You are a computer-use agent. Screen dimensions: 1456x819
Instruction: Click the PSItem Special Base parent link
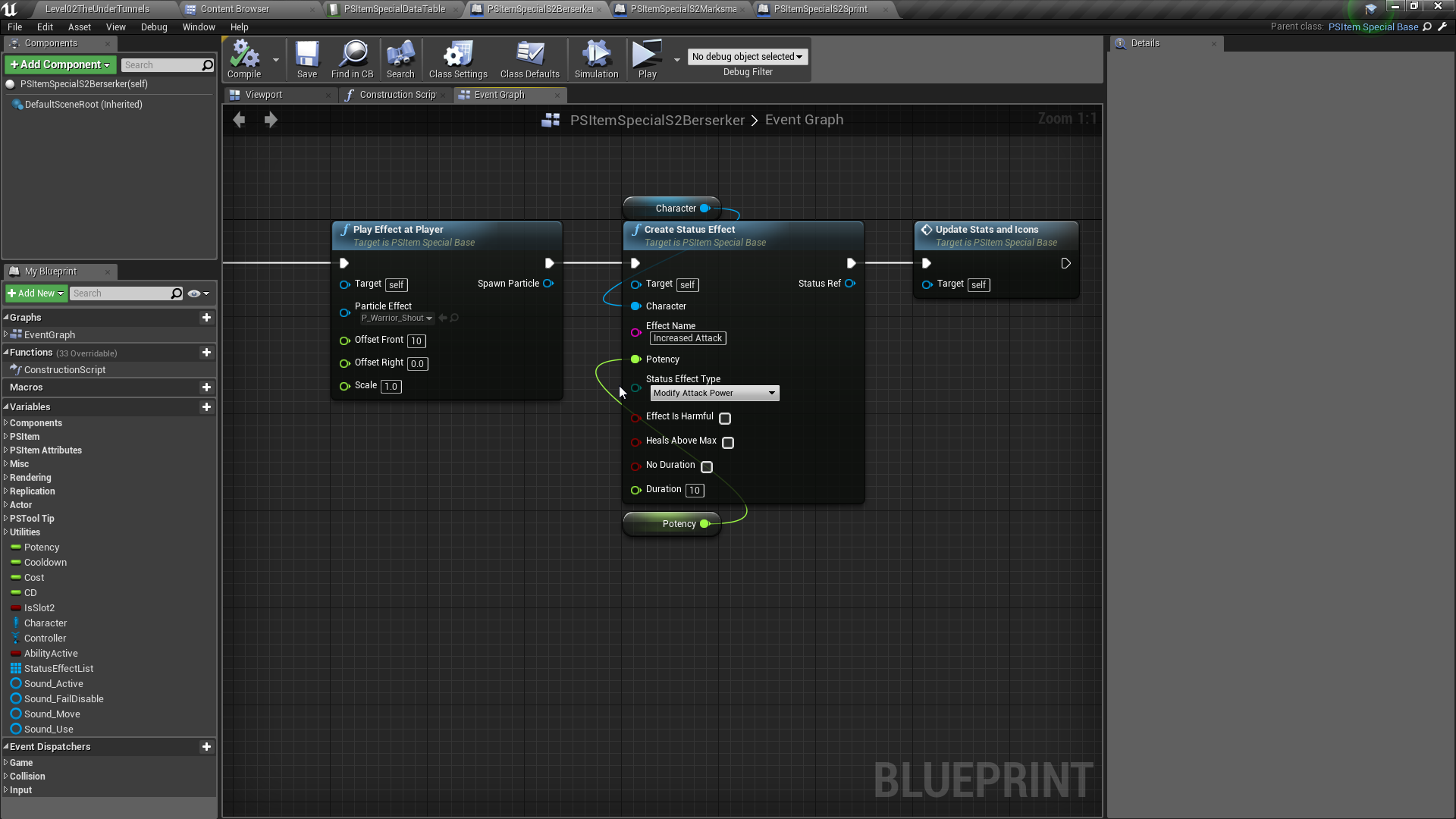click(x=1373, y=27)
